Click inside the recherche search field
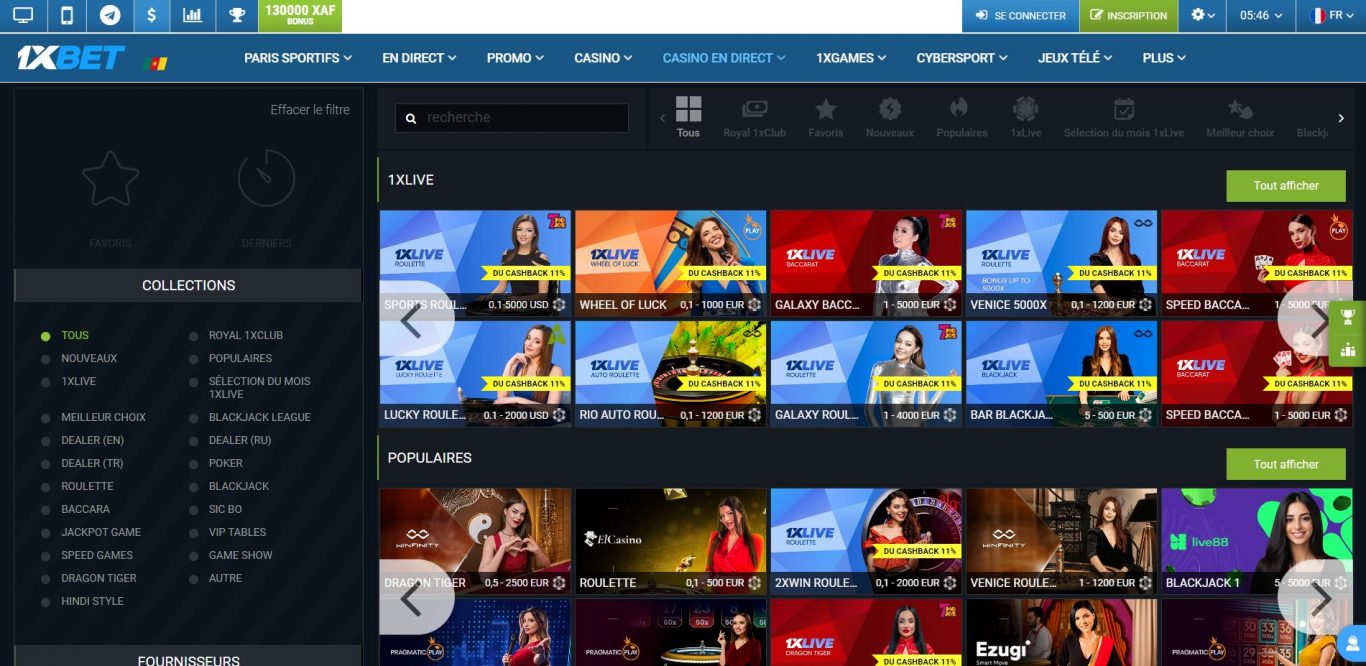The height and width of the screenshot is (666, 1366). click(510, 117)
